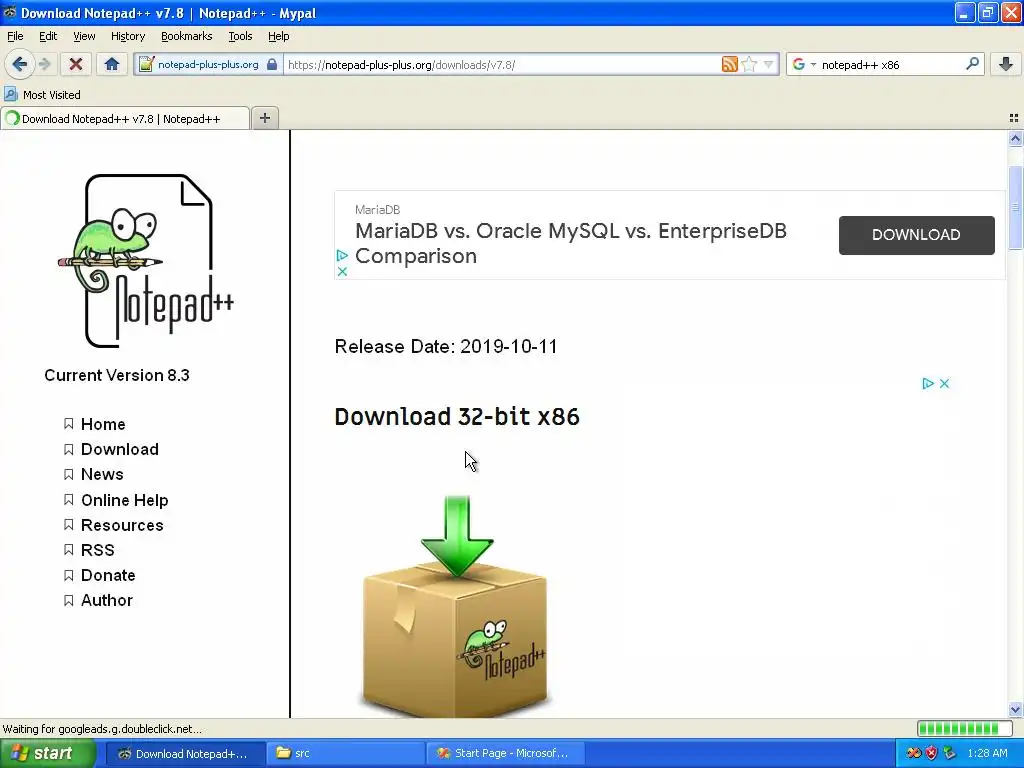
Task: Click the Forward navigation arrow
Action: (x=44, y=64)
